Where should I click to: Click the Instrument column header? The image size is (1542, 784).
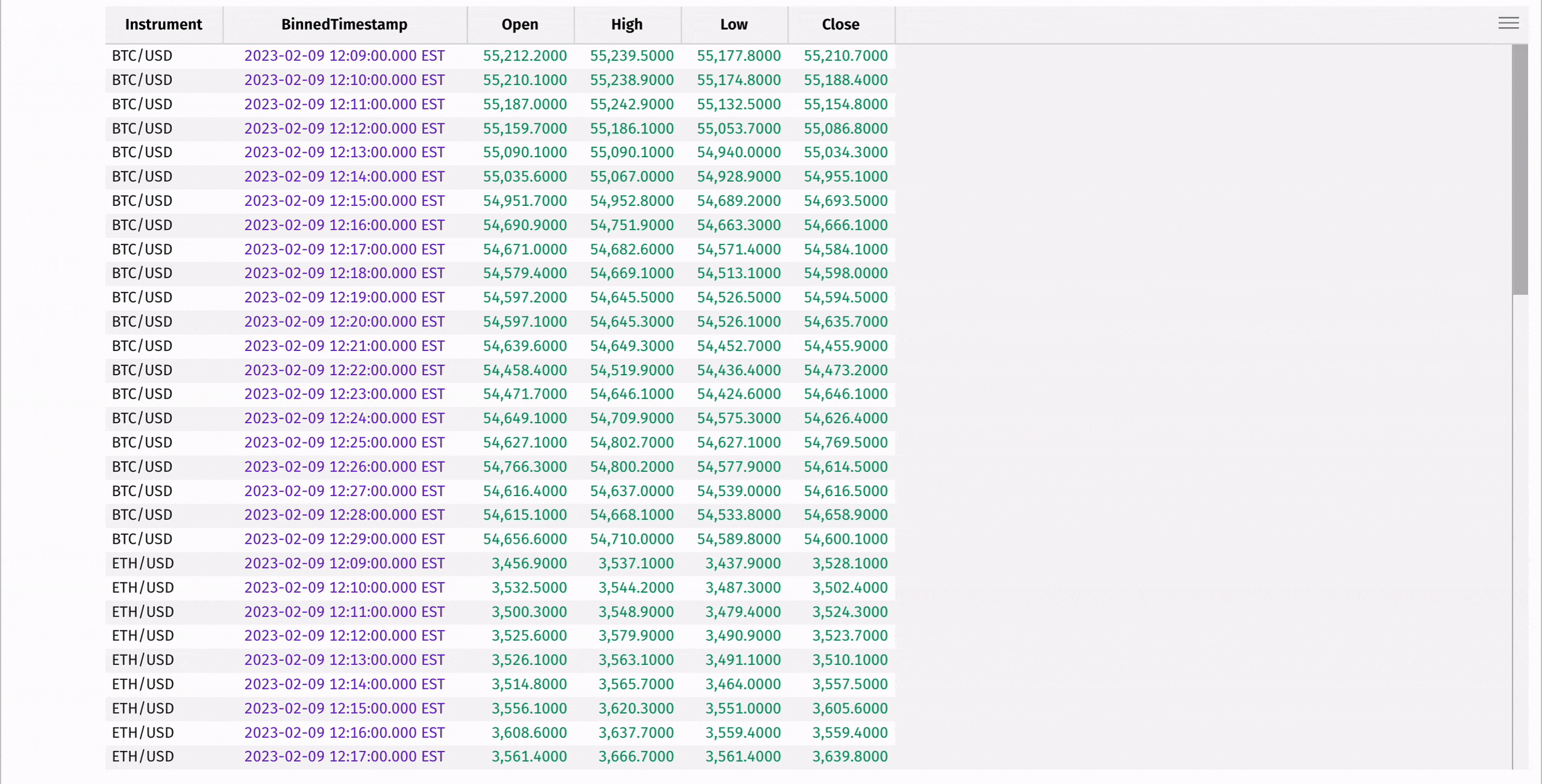point(163,24)
